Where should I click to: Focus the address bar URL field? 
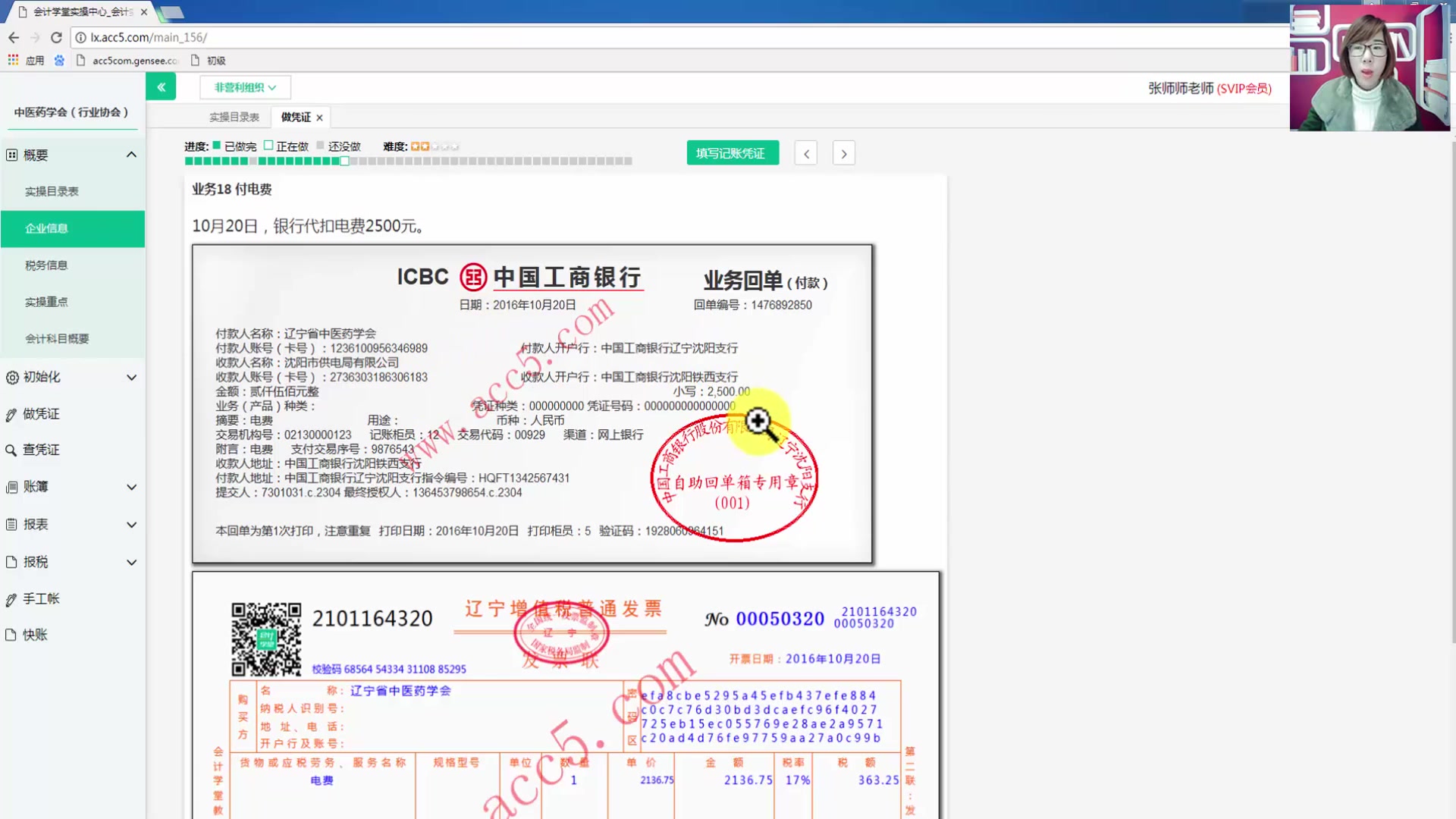click(682, 37)
